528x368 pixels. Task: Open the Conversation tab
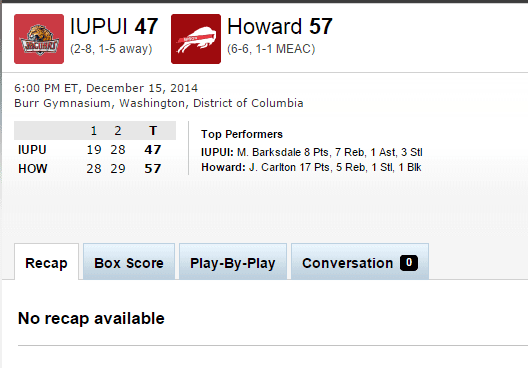pos(360,262)
